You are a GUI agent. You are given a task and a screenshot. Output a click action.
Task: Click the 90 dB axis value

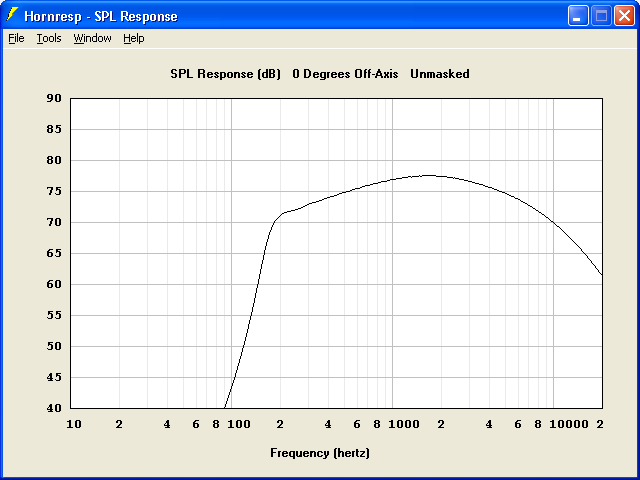[x=53, y=98]
